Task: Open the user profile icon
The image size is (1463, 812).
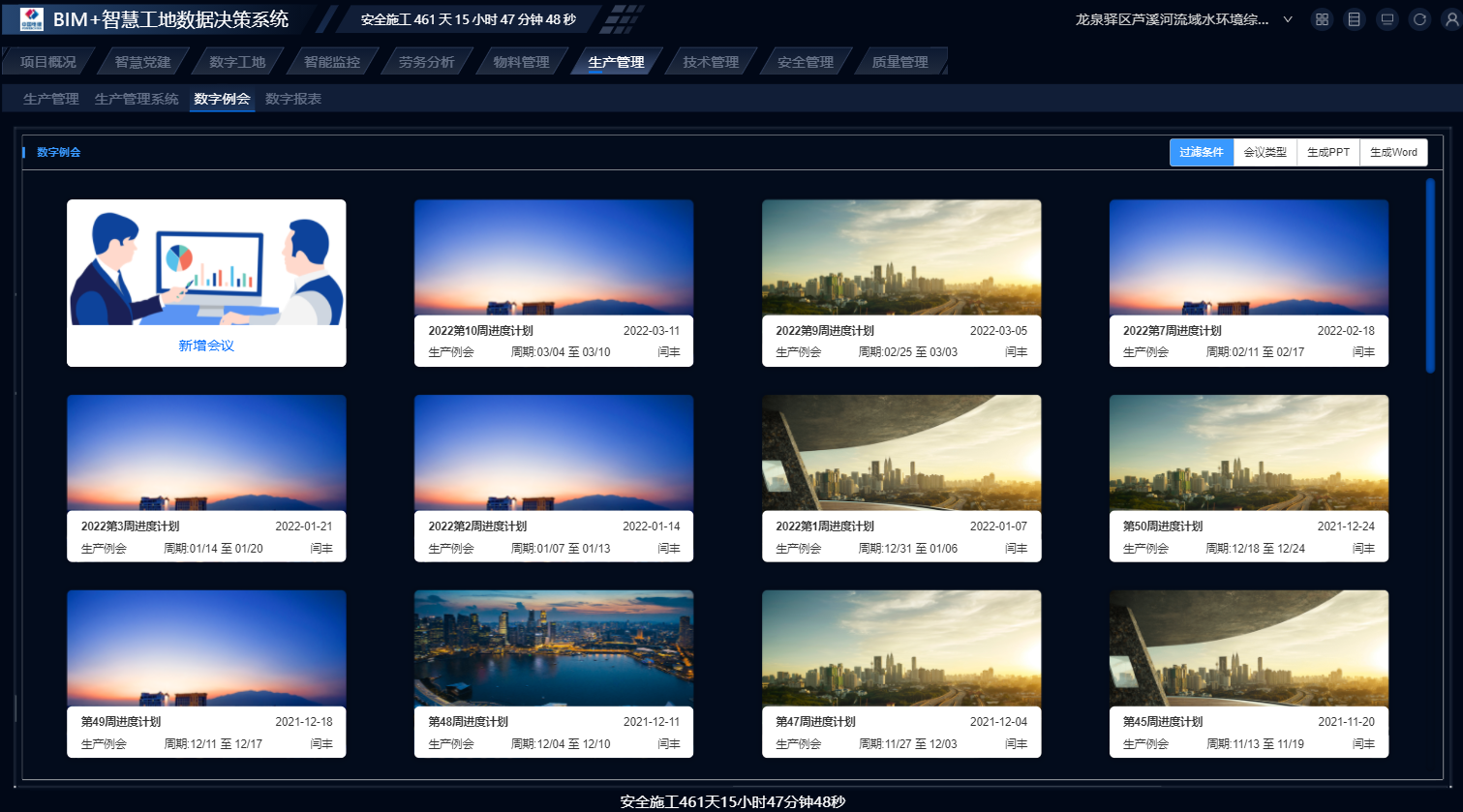Action: coord(1451,19)
